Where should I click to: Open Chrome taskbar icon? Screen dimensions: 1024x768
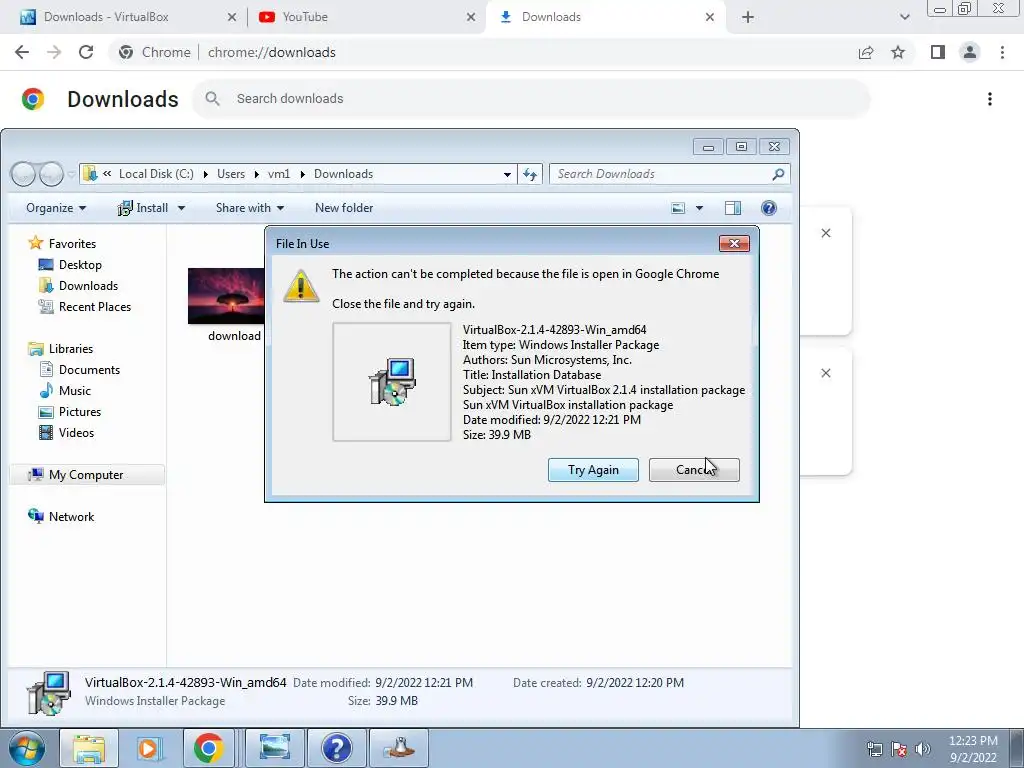208,748
